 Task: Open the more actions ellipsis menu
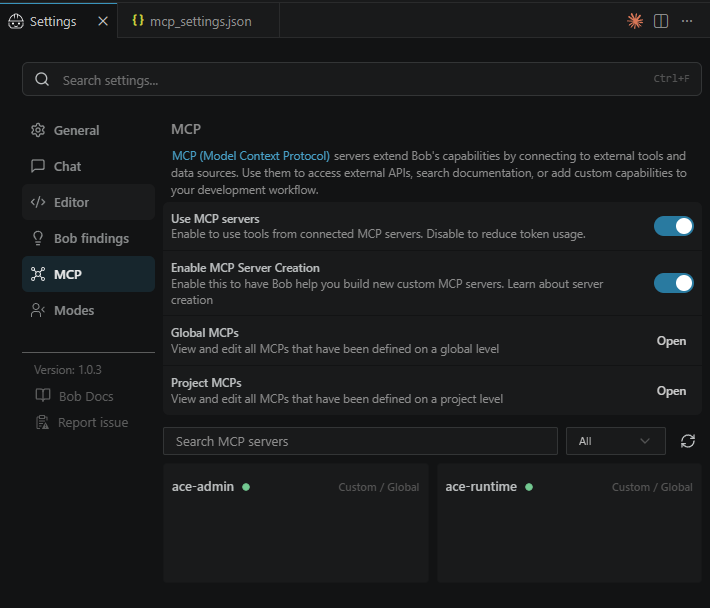click(x=687, y=21)
